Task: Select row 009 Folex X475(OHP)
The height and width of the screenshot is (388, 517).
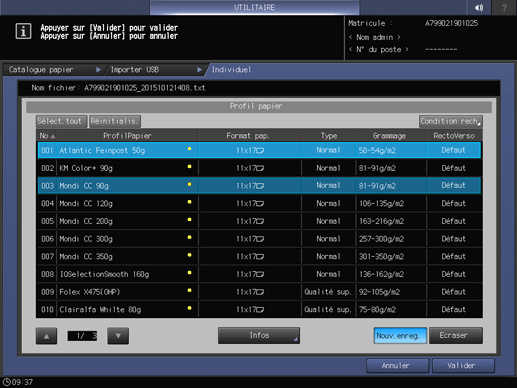Action: (x=259, y=291)
